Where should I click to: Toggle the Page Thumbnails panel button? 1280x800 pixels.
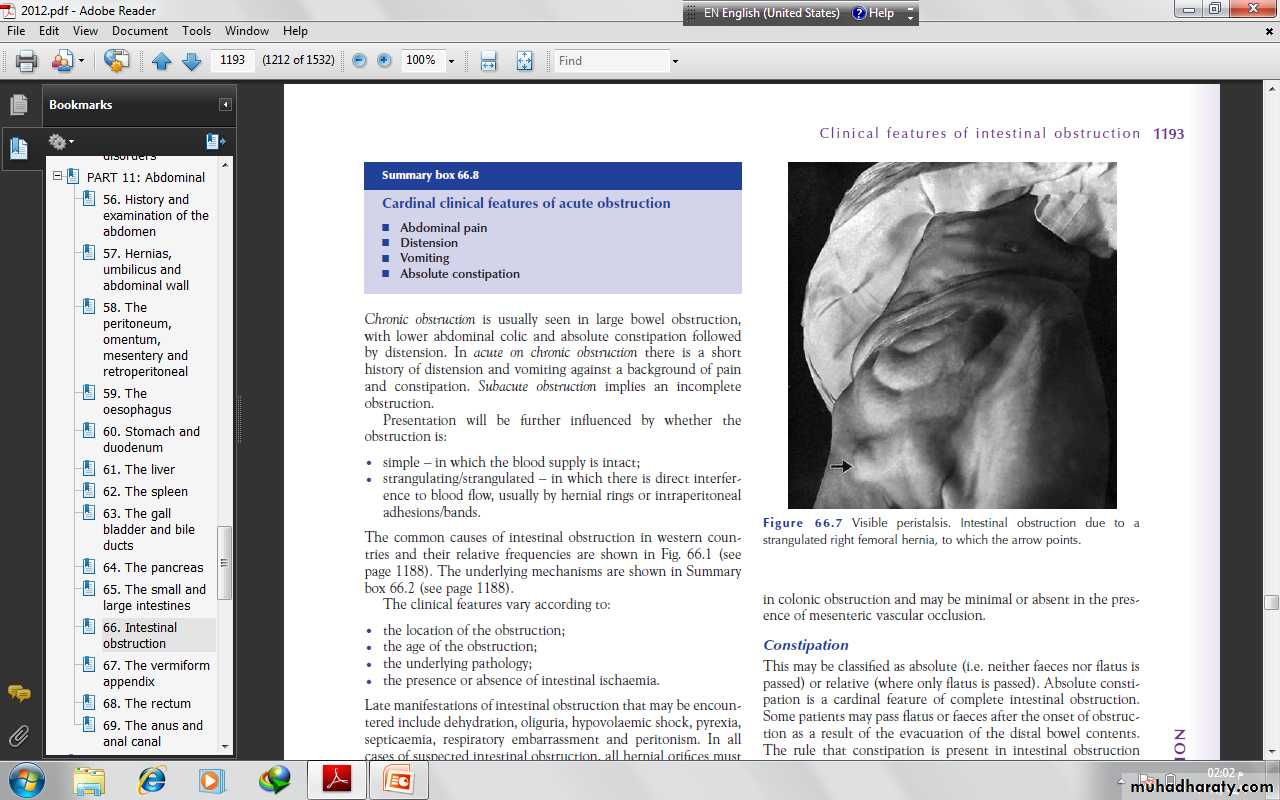18,105
